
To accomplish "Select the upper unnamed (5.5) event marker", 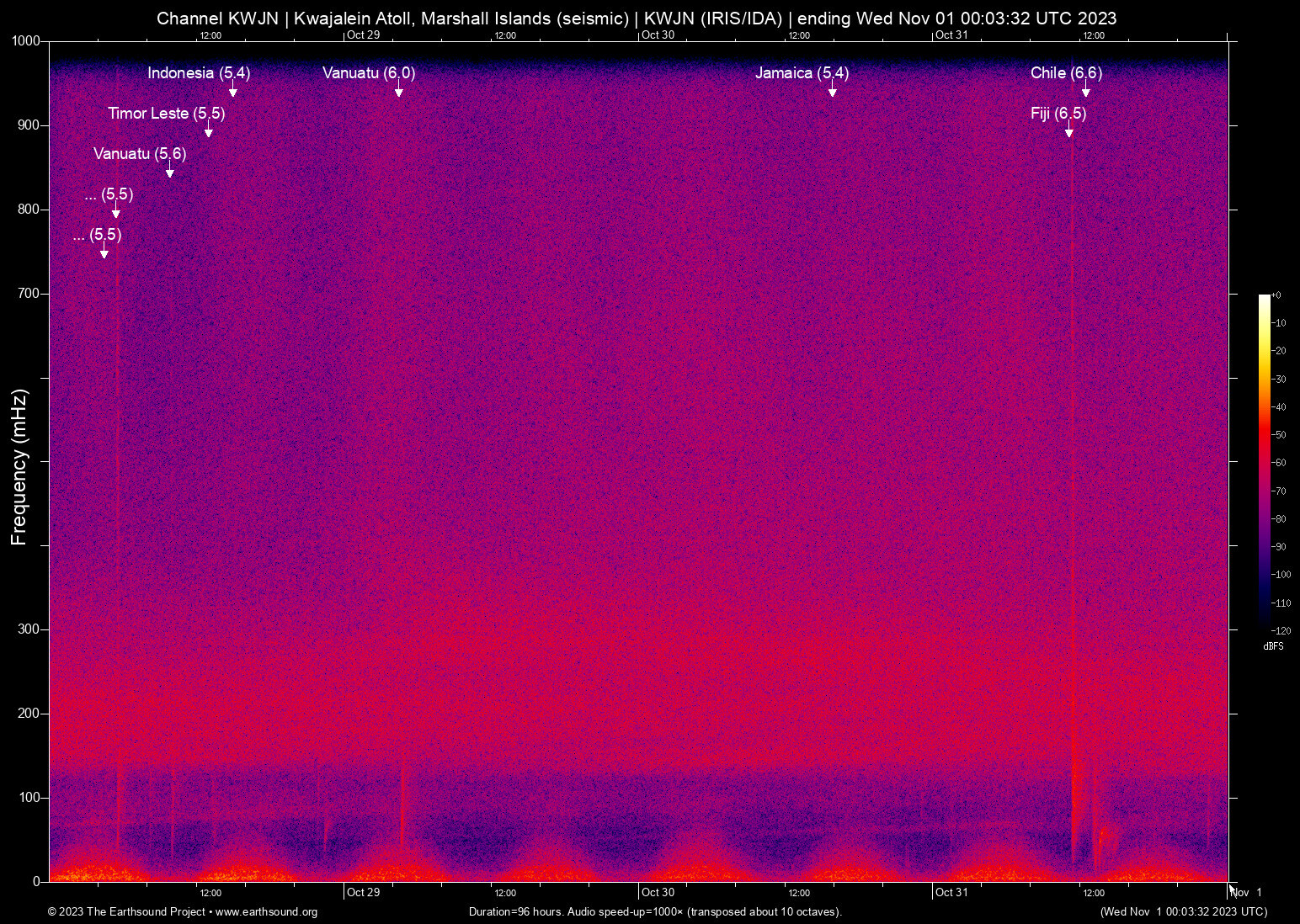I will pos(110,194).
